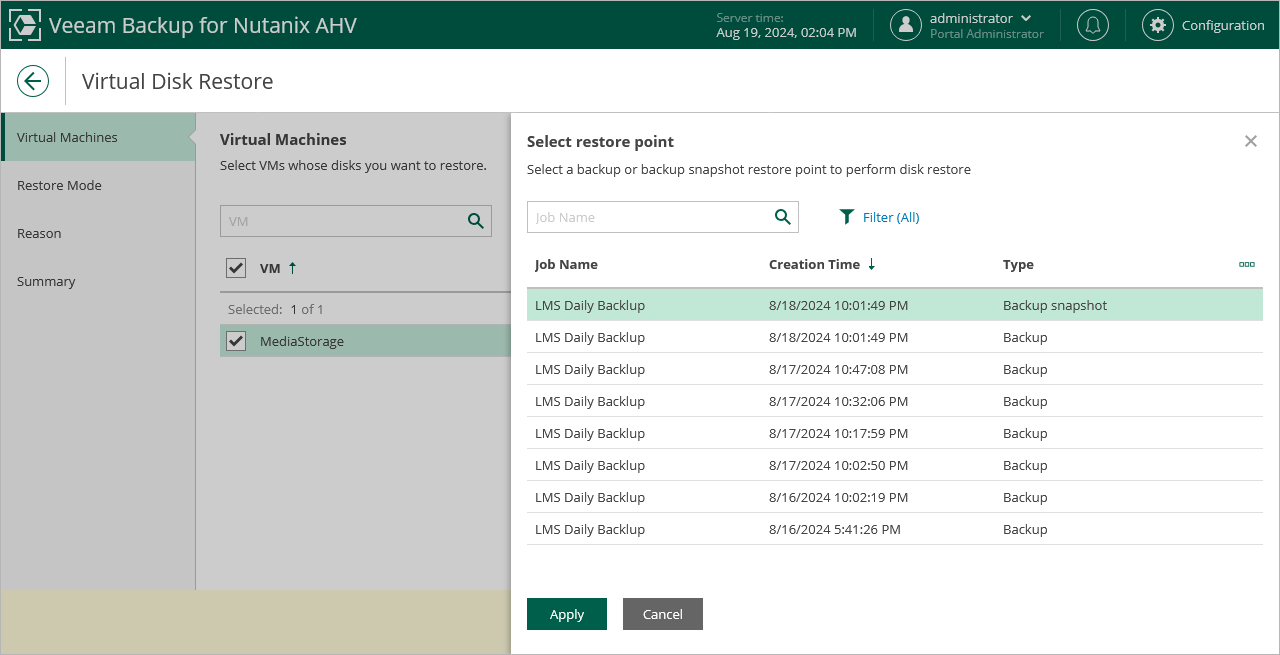Open Configuration gear settings
Viewport: 1280px width, 655px height.
(x=1158, y=25)
